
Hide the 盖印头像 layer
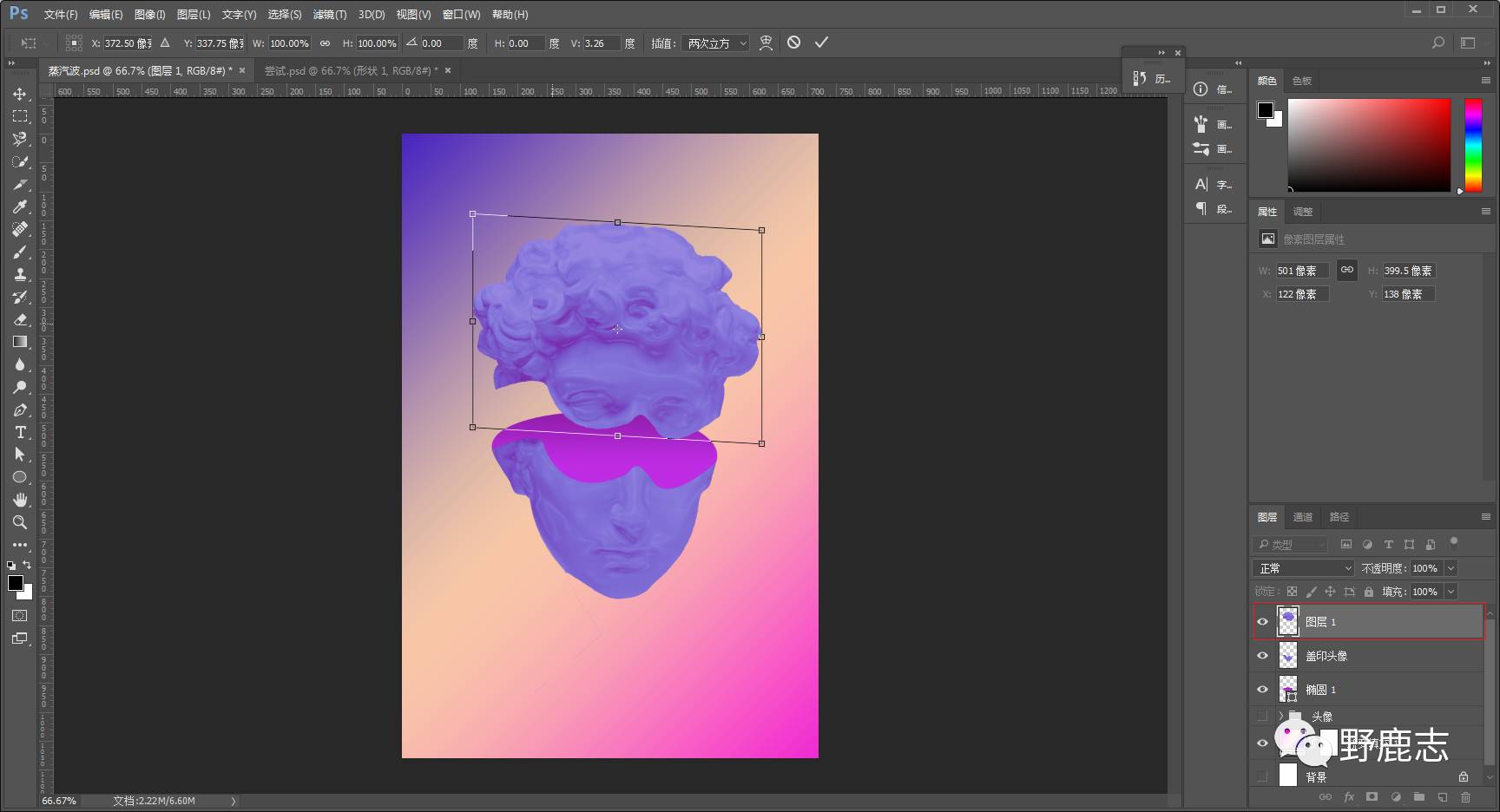pyautogui.click(x=1262, y=656)
